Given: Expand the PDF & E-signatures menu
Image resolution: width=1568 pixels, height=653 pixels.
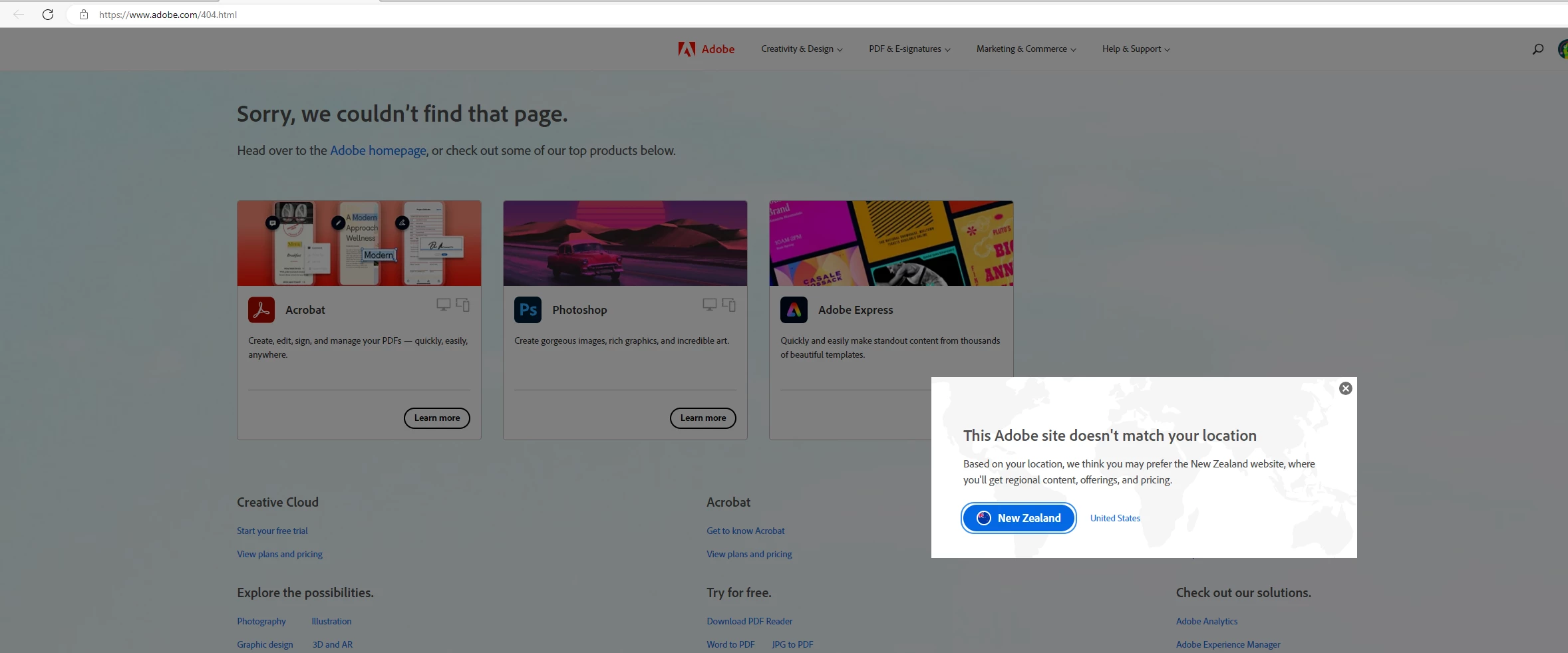Looking at the screenshot, I should point(909,49).
